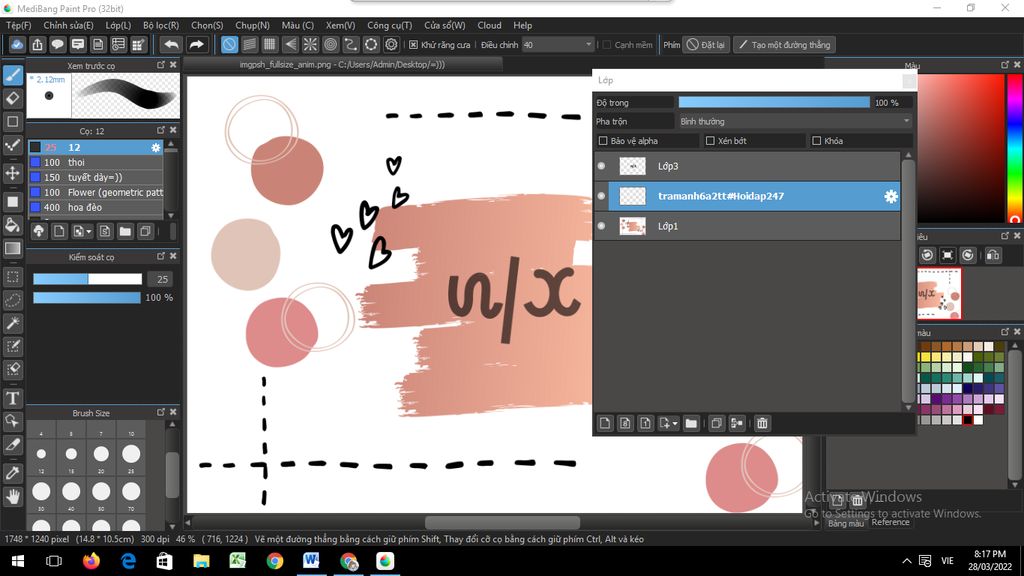Click the cloud save toolbar icon

tap(17, 44)
